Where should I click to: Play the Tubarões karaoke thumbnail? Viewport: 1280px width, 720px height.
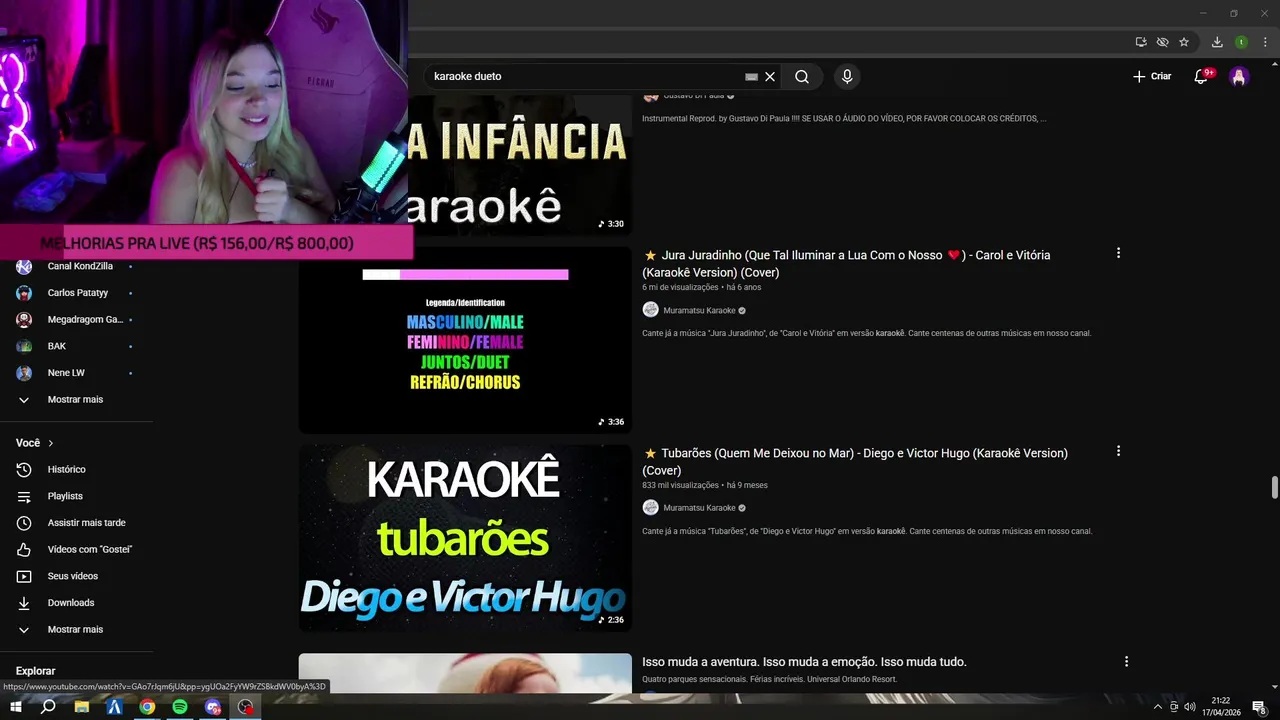[x=465, y=538]
